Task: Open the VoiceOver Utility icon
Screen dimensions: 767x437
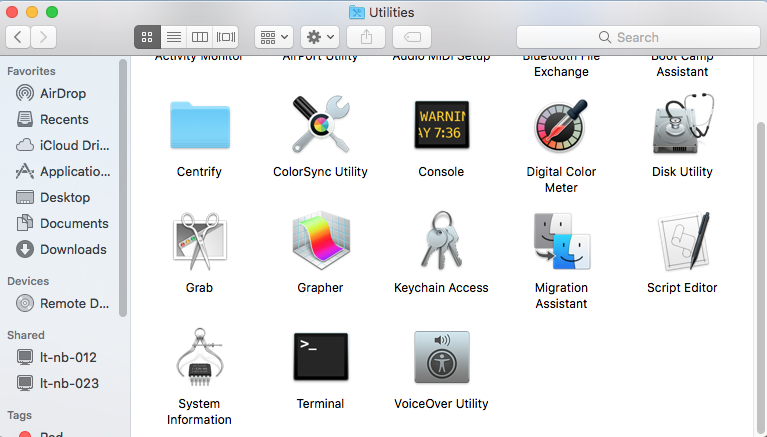Action: [441, 357]
